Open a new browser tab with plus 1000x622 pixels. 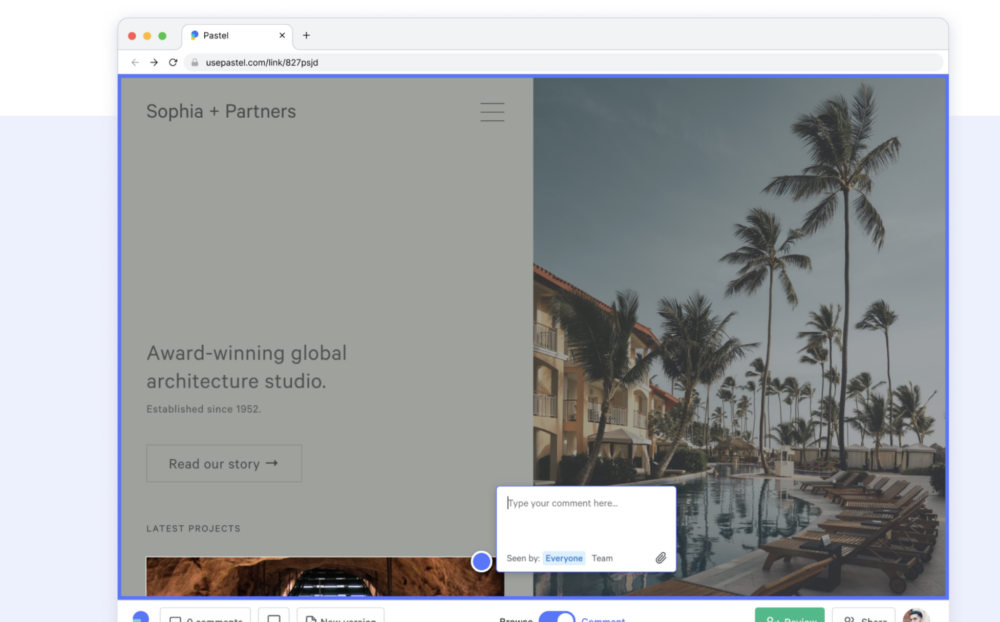click(x=306, y=35)
